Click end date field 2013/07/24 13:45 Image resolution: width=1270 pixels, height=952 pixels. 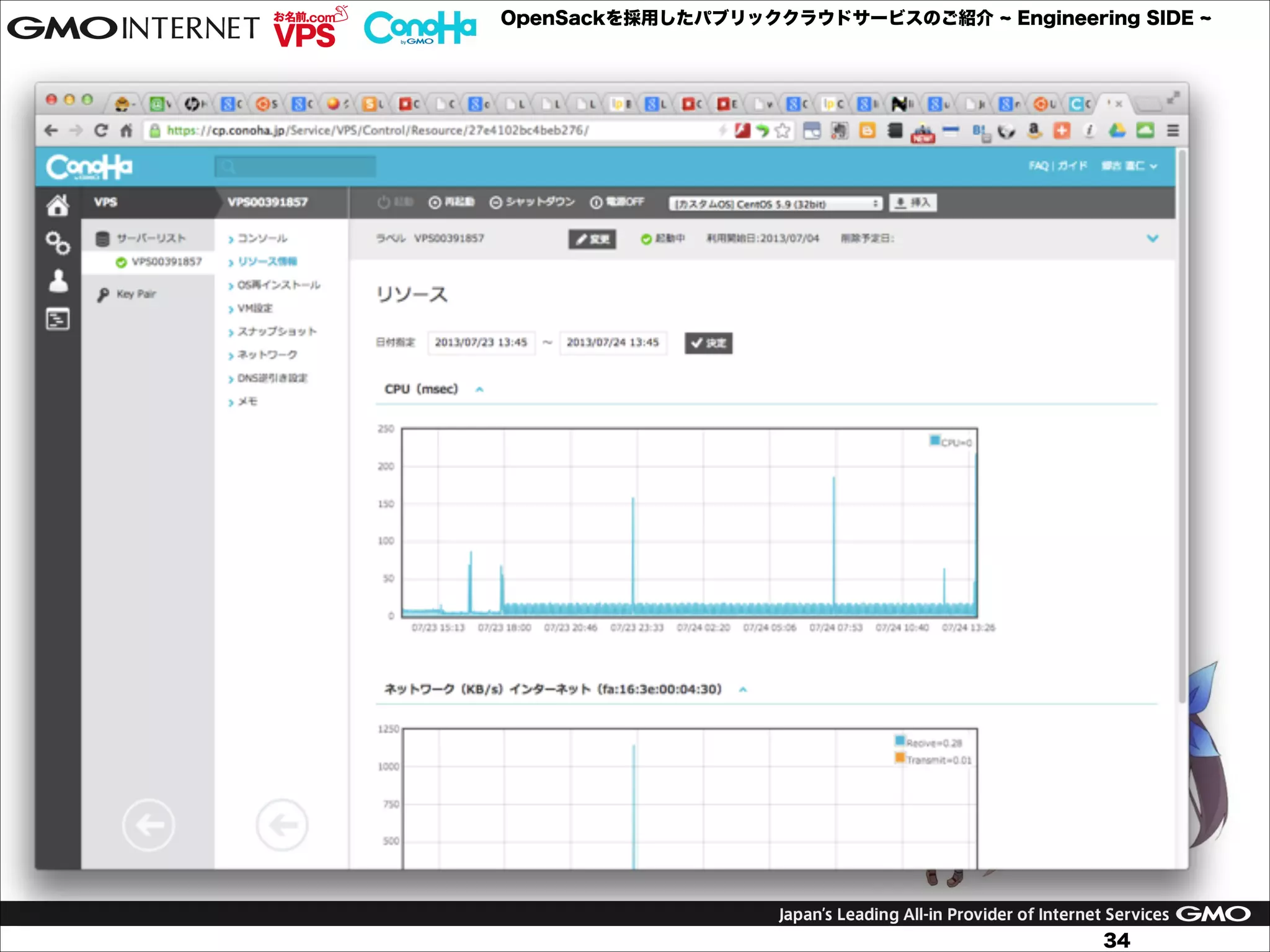(613, 343)
